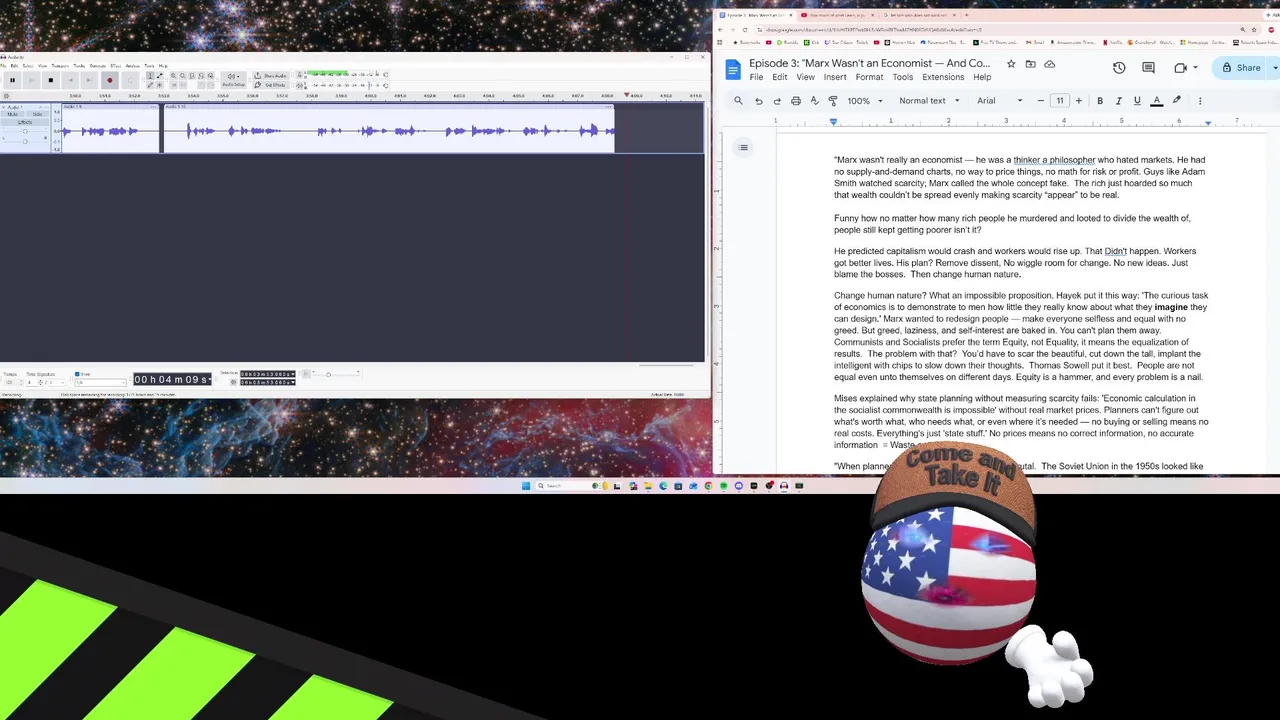The width and height of the screenshot is (1280, 720).
Task: Check the cloud document status icon
Action: tap(1049, 64)
